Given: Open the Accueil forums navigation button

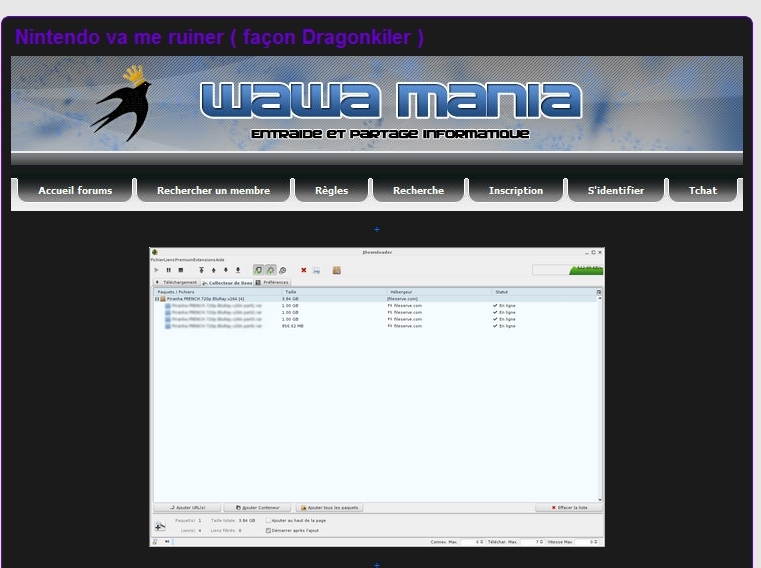Looking at the screenshot, I should point(75,190).
